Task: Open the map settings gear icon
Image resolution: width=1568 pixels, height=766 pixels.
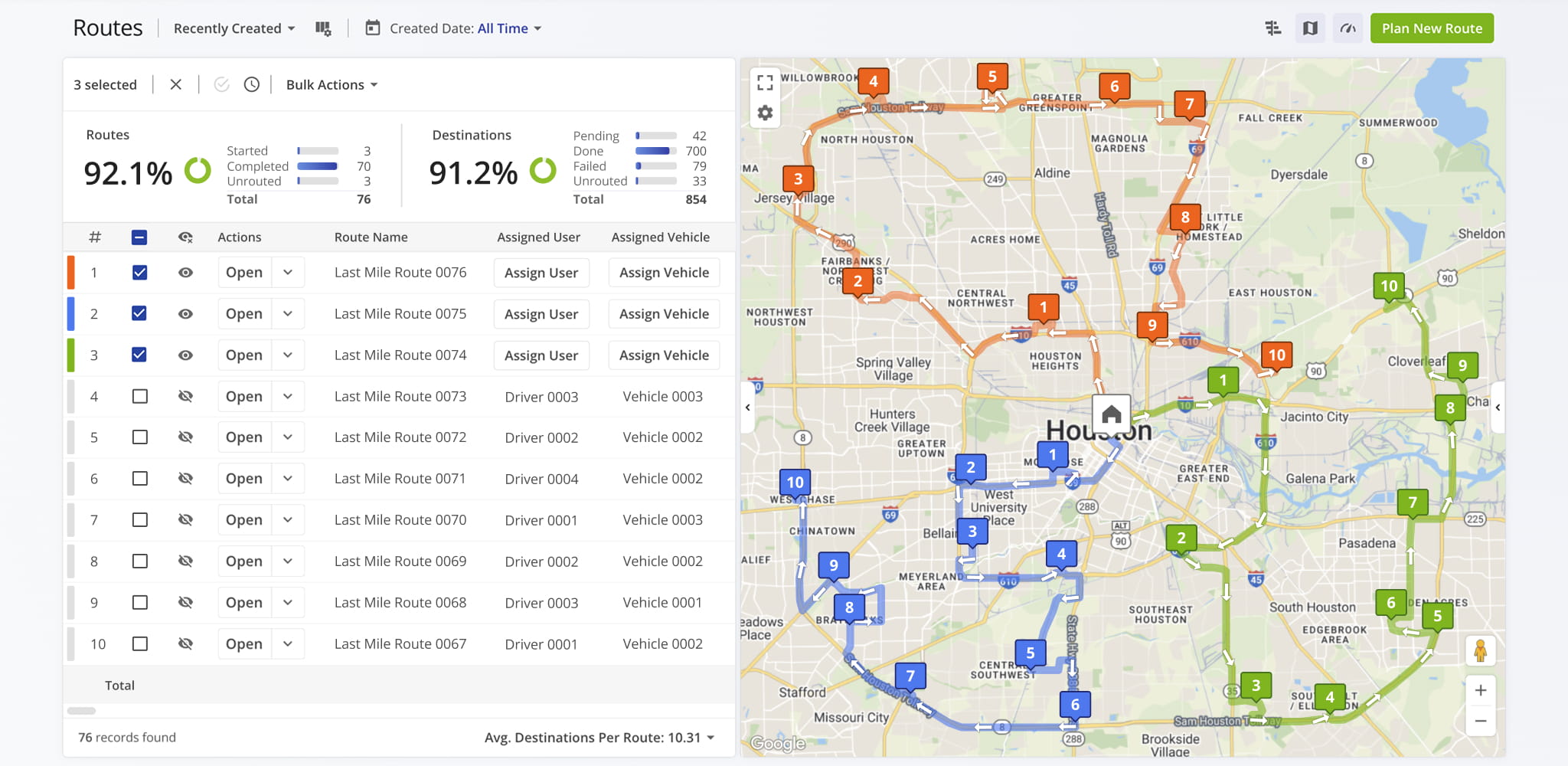Action: [764, 112]
